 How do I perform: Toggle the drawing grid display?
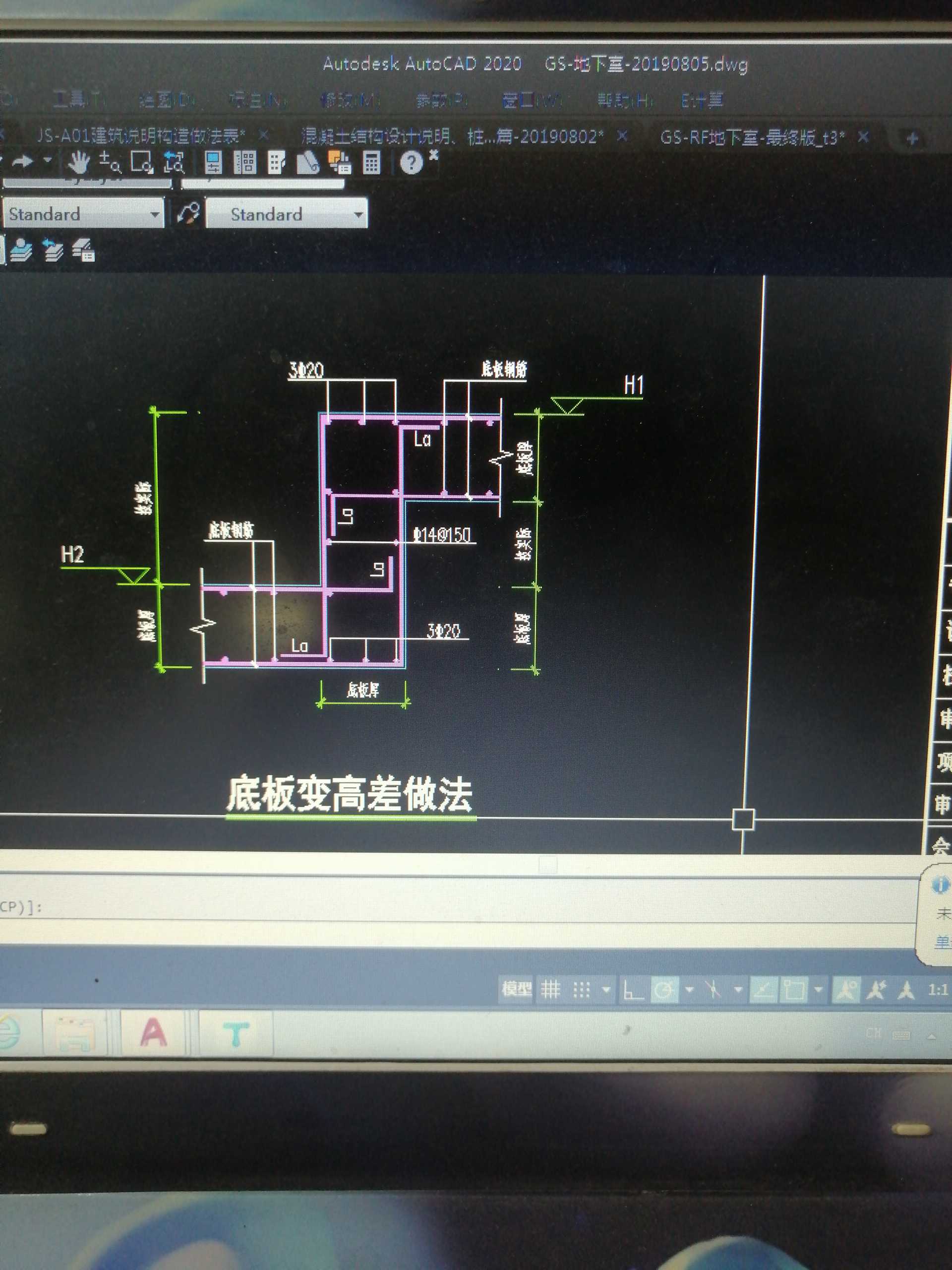coord(550,989)
